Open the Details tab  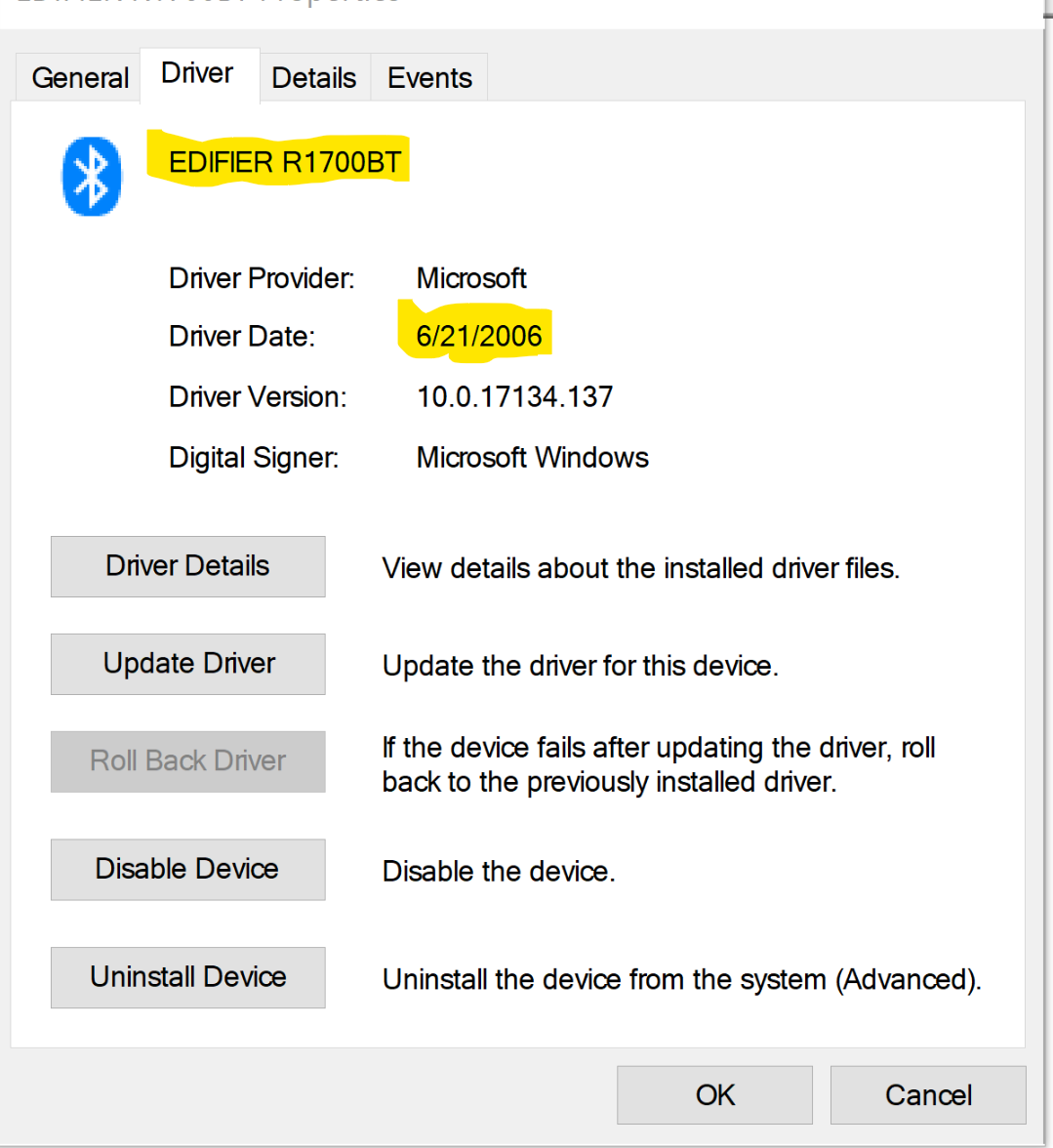314,78
